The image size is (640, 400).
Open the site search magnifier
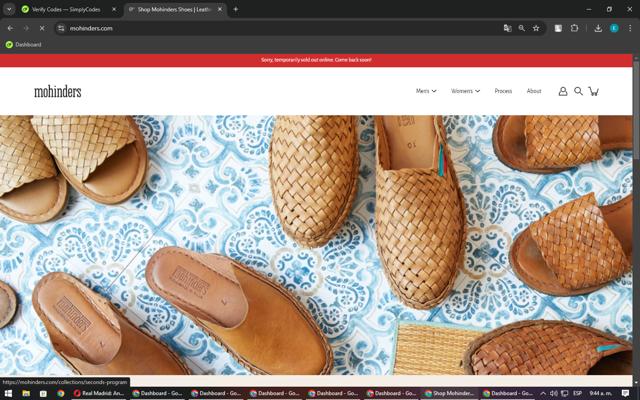coord(578,91)
